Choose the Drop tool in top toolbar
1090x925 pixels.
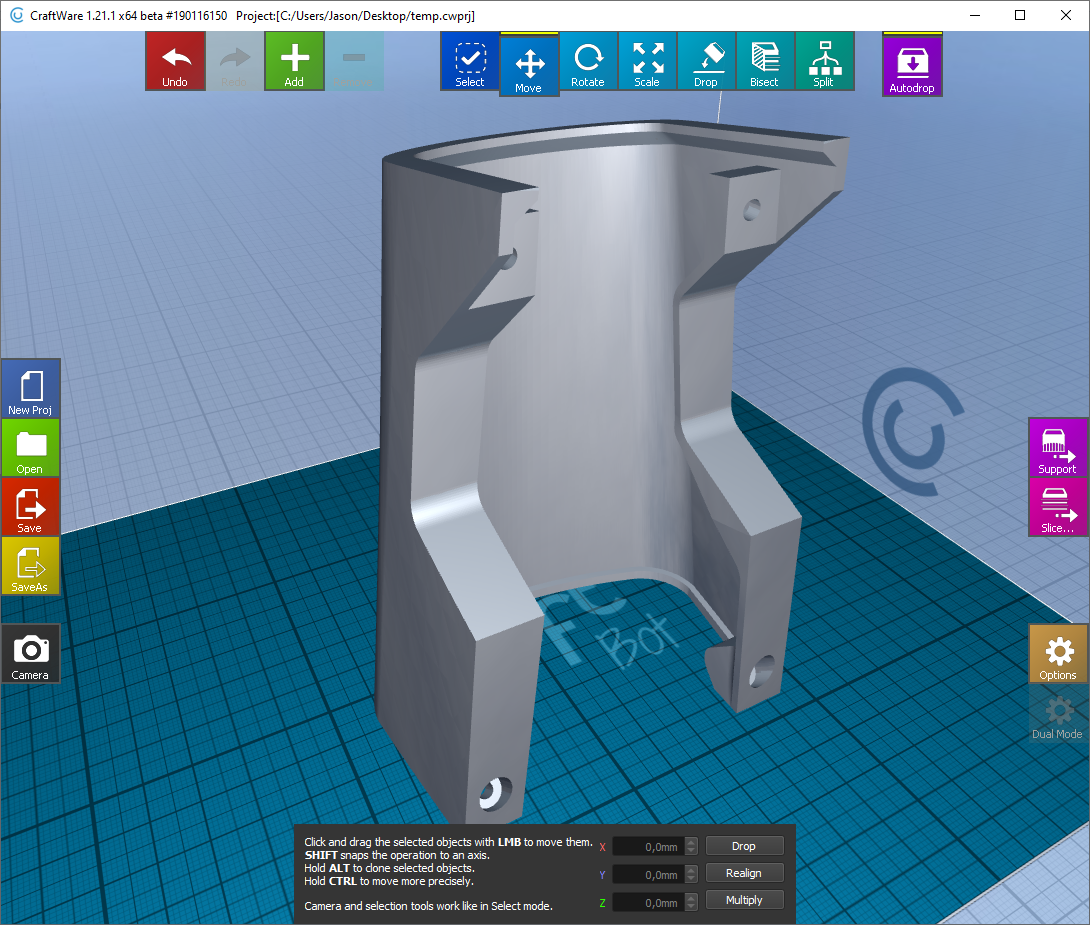pos(706,61)
